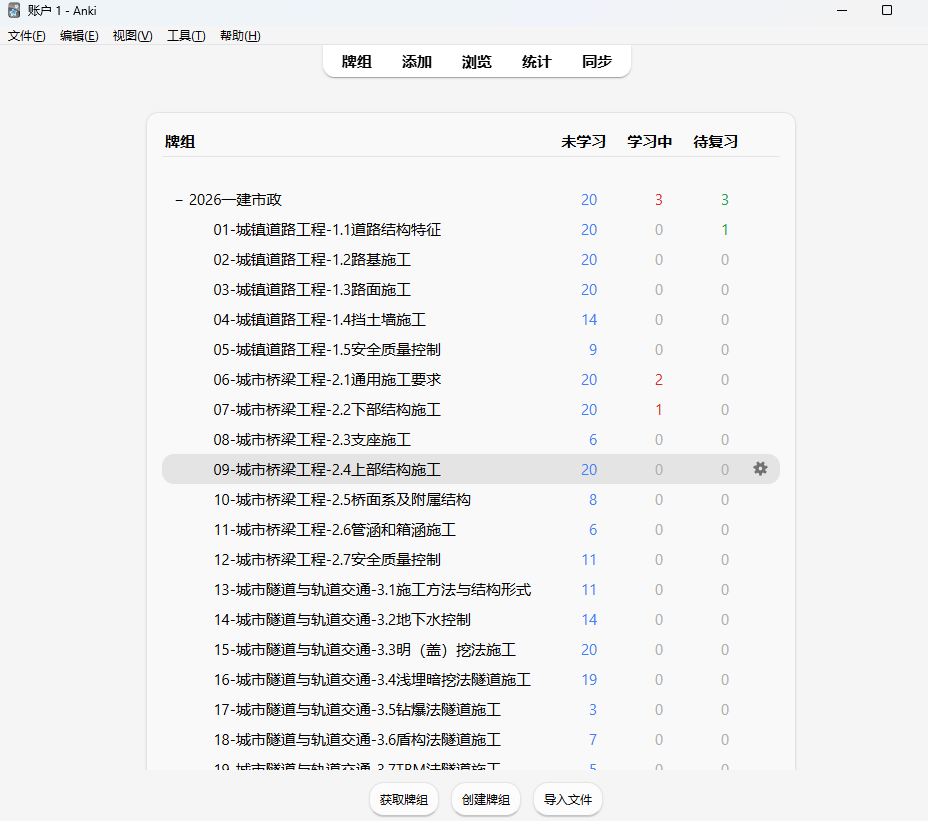Viewport: 928px width, 821px height.
Task: Open deck 12-城市桥梁工程-2.7安全质量控制
Action: tap(327, 560)
